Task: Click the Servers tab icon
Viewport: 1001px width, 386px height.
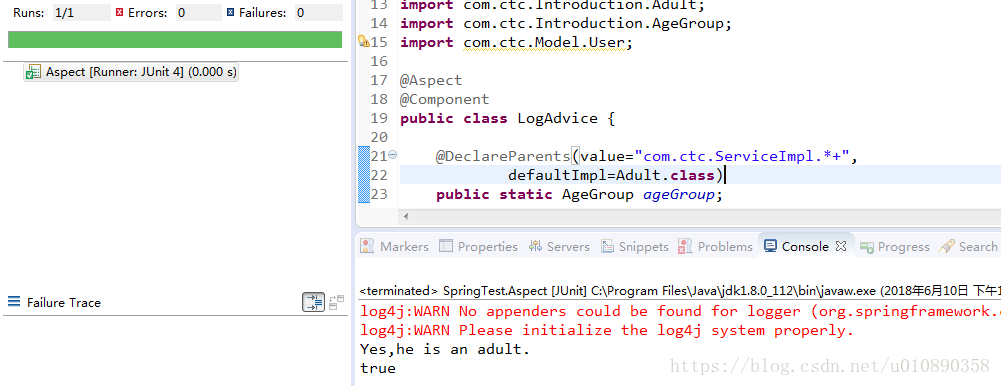Action: pos(536,246)
